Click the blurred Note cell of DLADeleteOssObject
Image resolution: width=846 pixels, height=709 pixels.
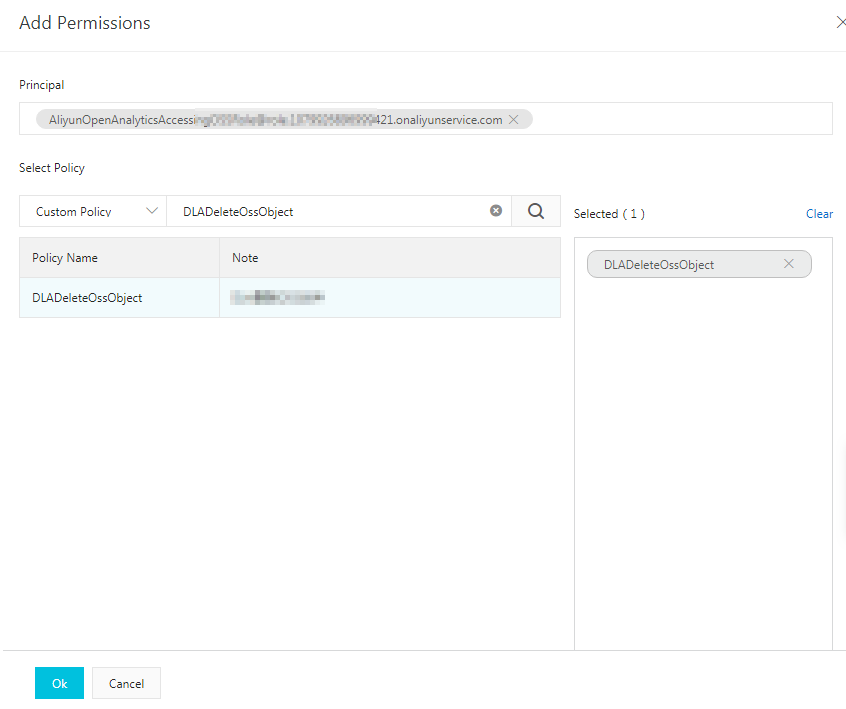[390, 297]
